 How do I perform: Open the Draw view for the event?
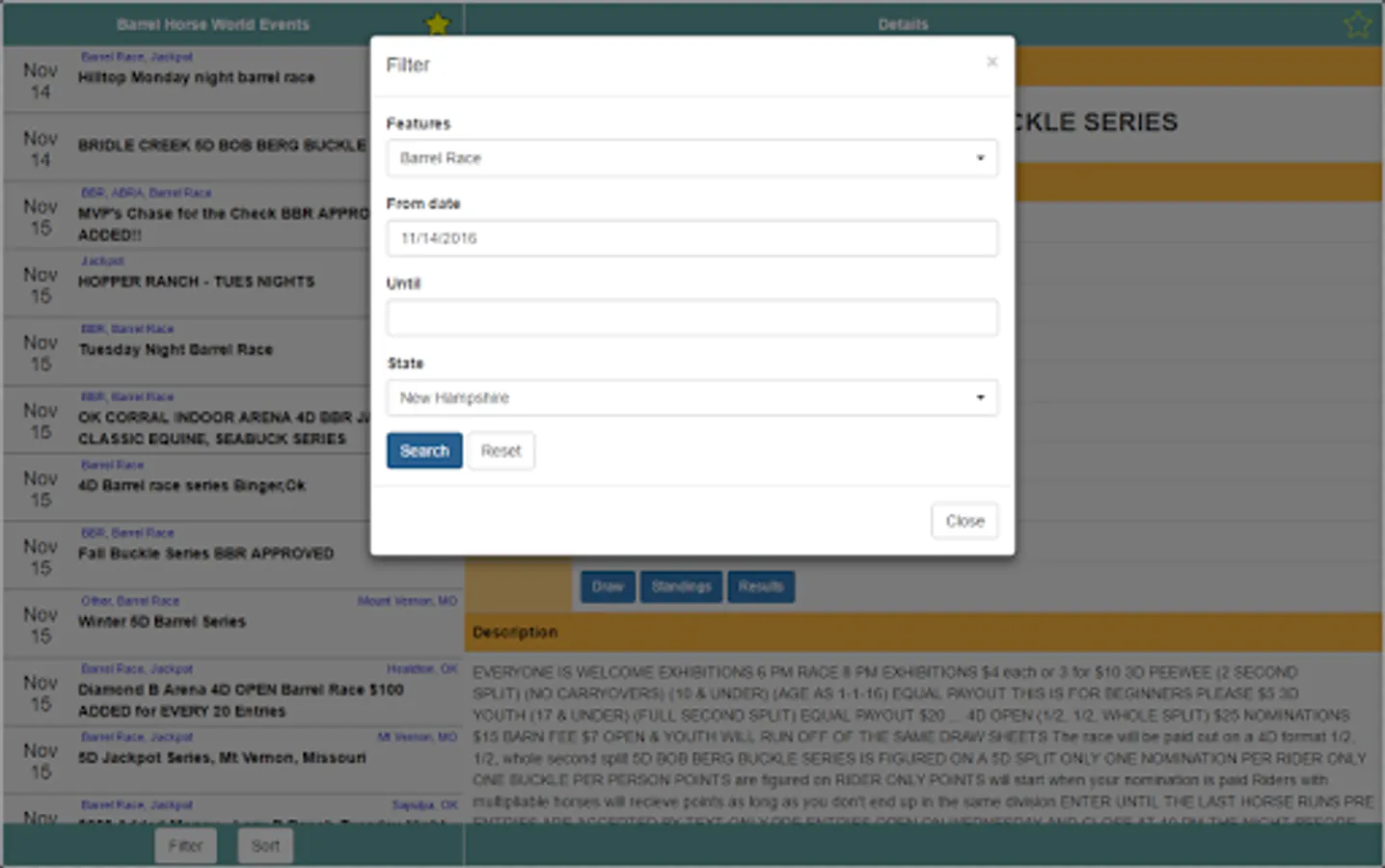click(608, 586)
